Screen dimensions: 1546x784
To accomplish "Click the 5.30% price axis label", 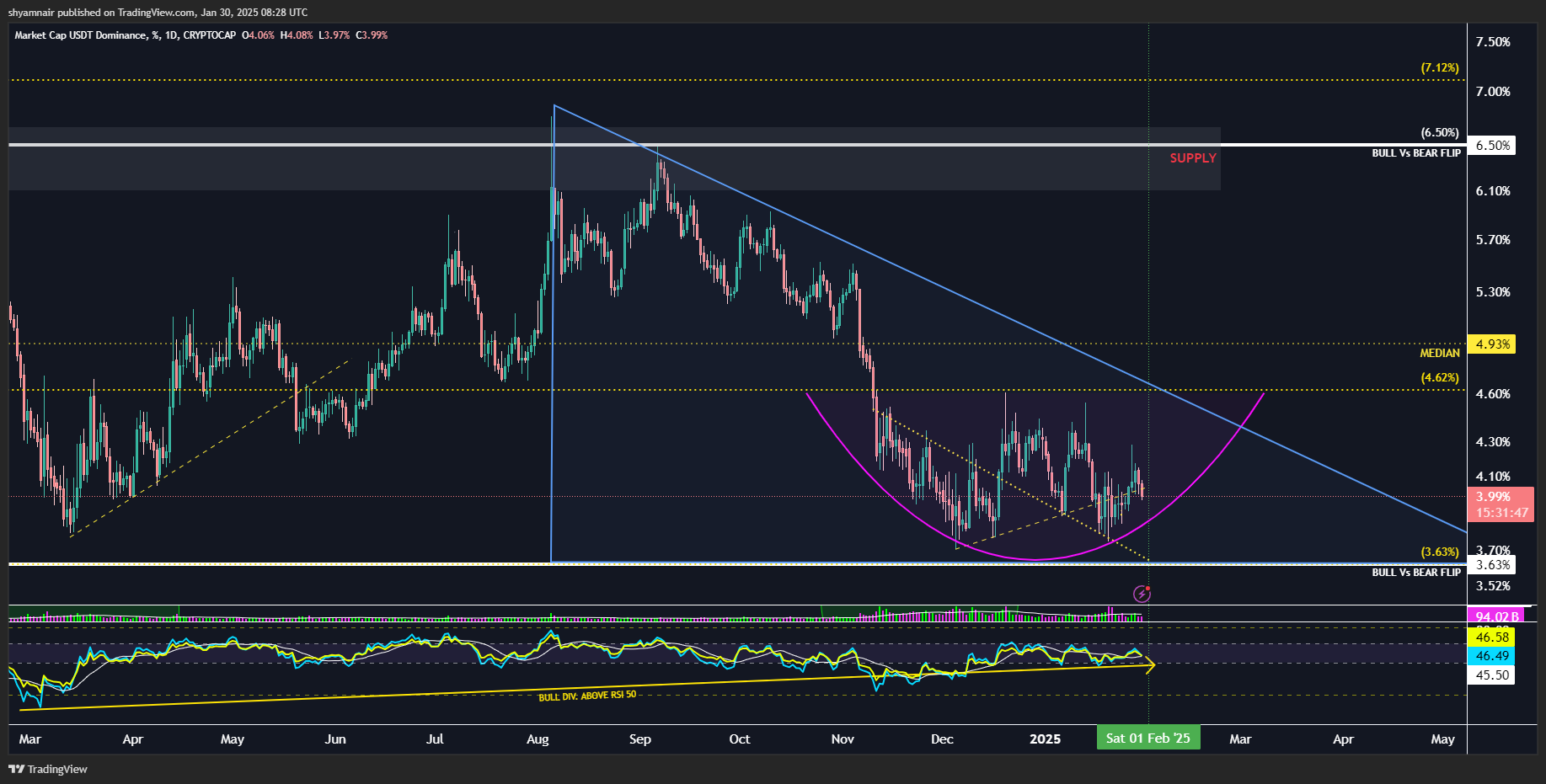I will 1493,292.
